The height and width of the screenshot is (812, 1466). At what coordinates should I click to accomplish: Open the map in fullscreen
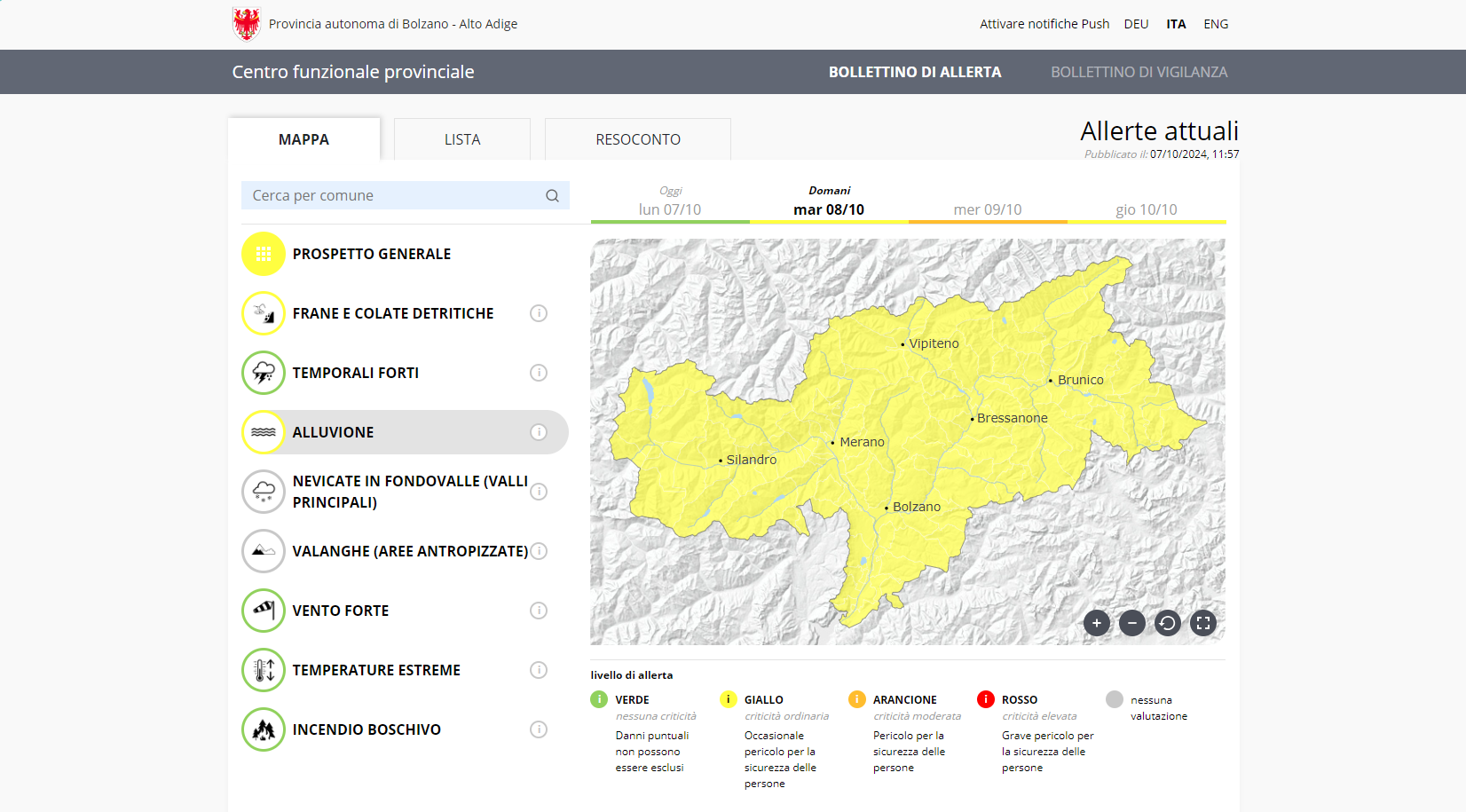(1203, 623)
